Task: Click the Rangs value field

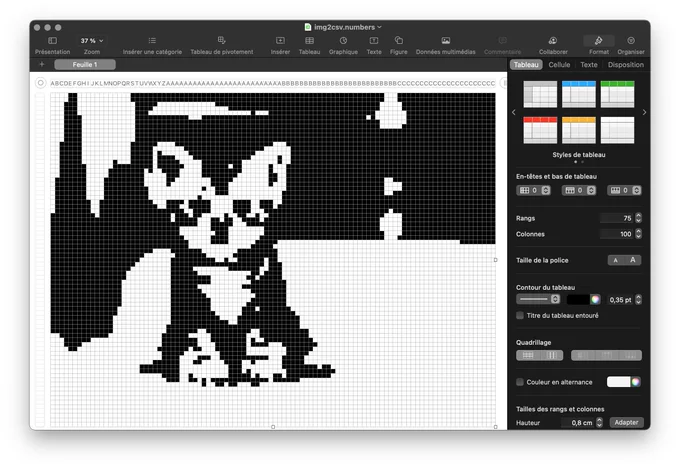Action: [617, 218]
